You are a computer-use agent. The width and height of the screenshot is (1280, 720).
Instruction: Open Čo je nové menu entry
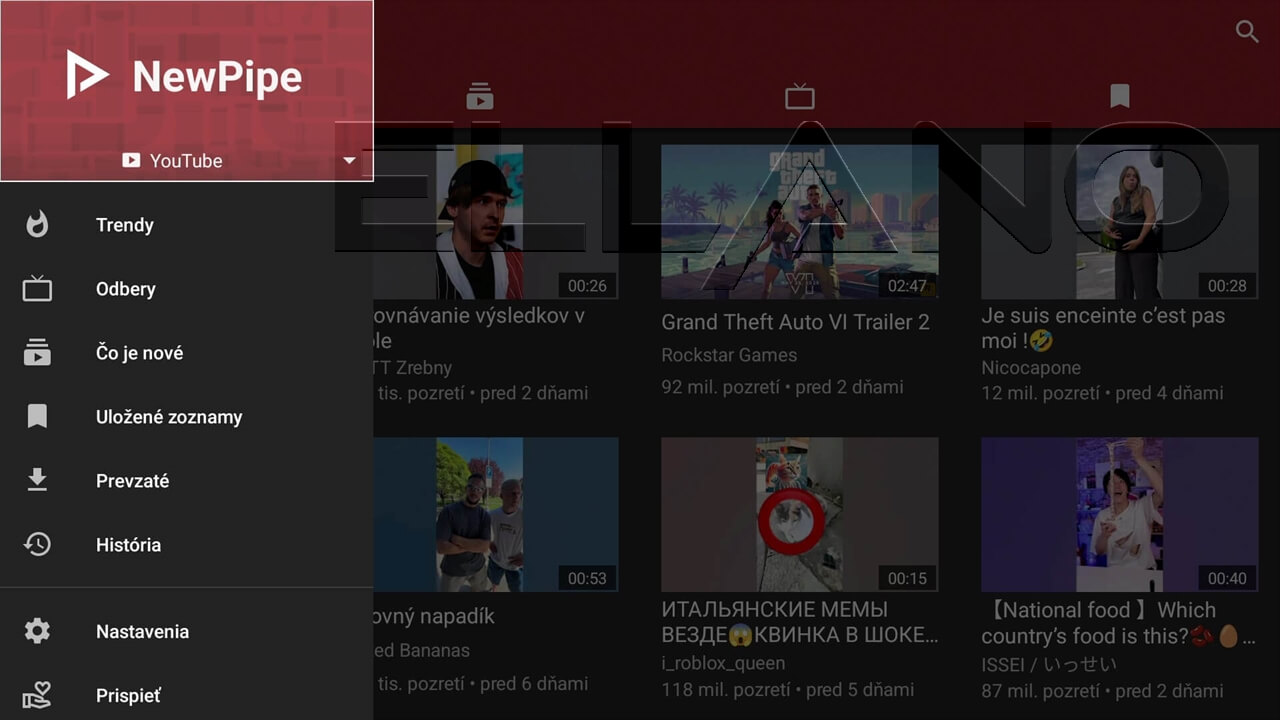[186, 352]
